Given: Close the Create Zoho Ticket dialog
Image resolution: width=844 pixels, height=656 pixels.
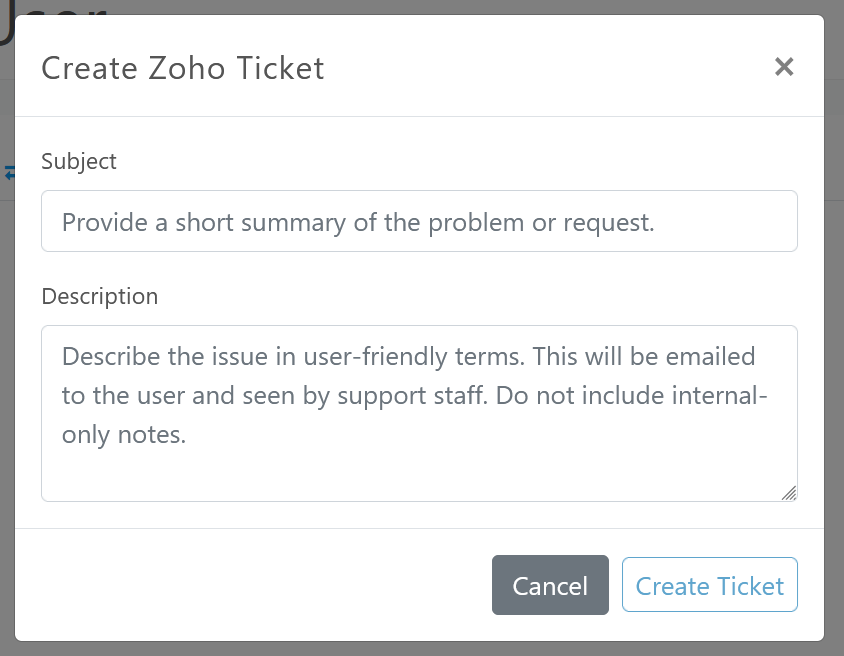Looking at the screenshot, I should 784,67.
